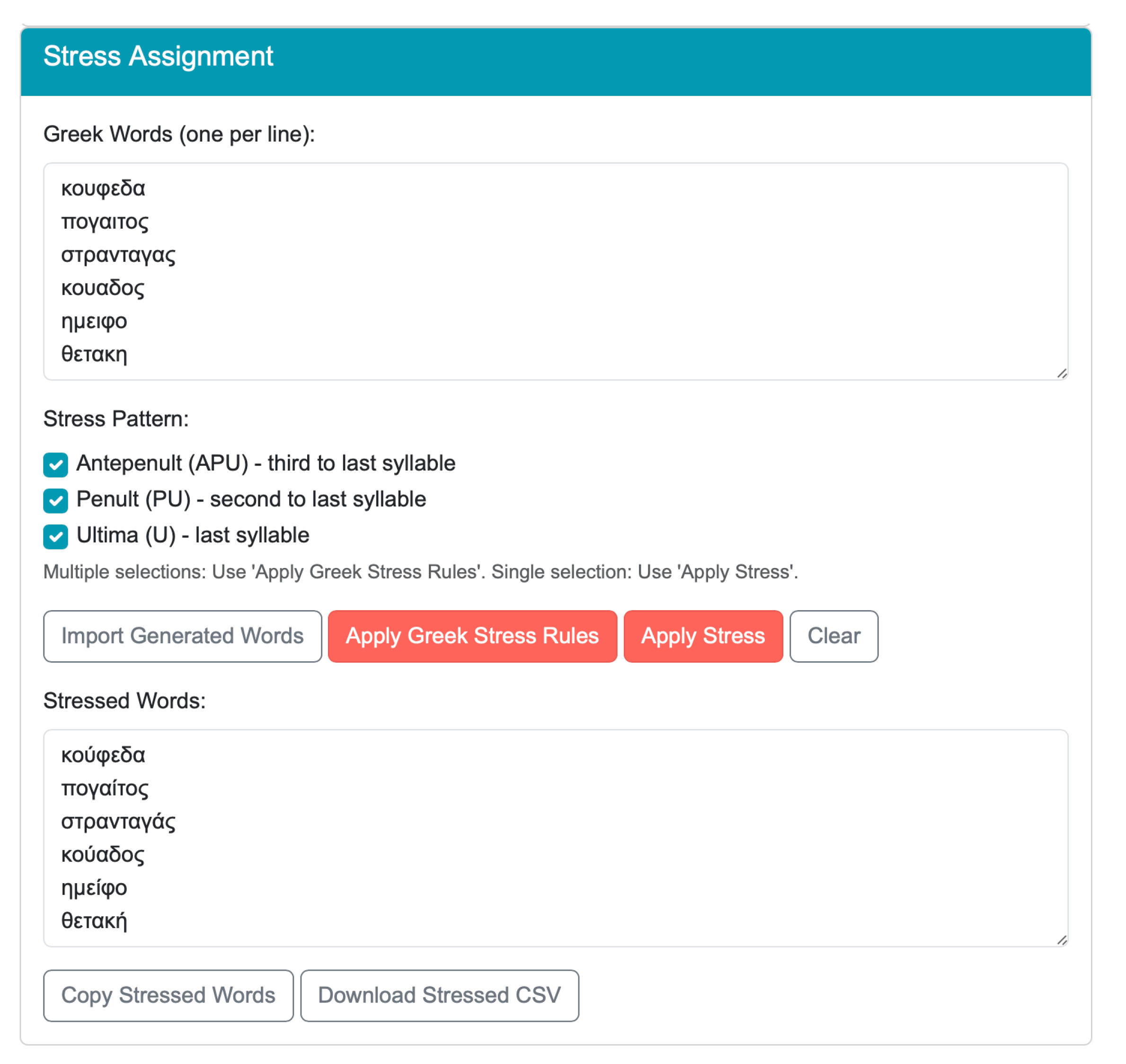Click stressed output word πογαίτος
1126x1064 pixels.
(x=105, y=789)
